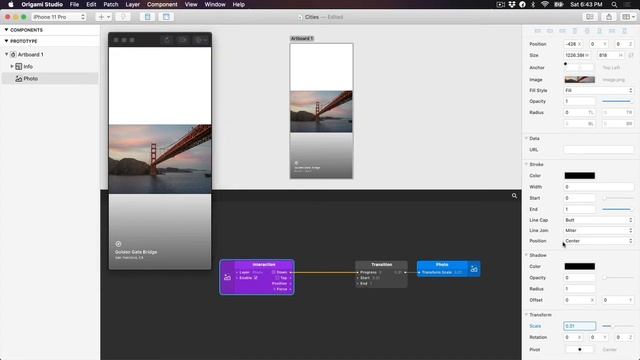Click the Photo icon on blue Photo patch
This screenshot has width=640, height=360.
[x=474, y=269]
